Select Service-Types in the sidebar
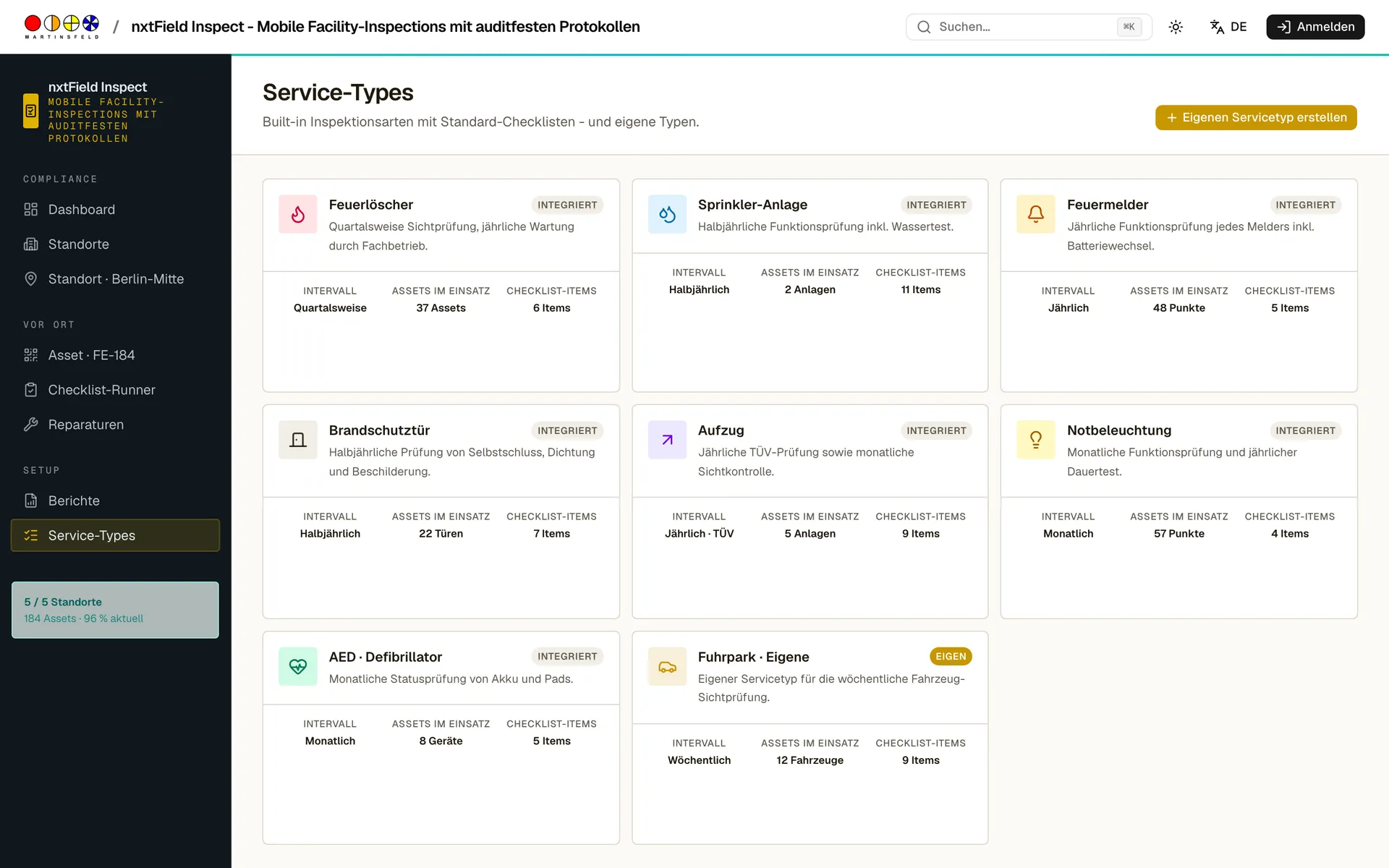This screenshot has width=1389, height=868. [115, 535]
